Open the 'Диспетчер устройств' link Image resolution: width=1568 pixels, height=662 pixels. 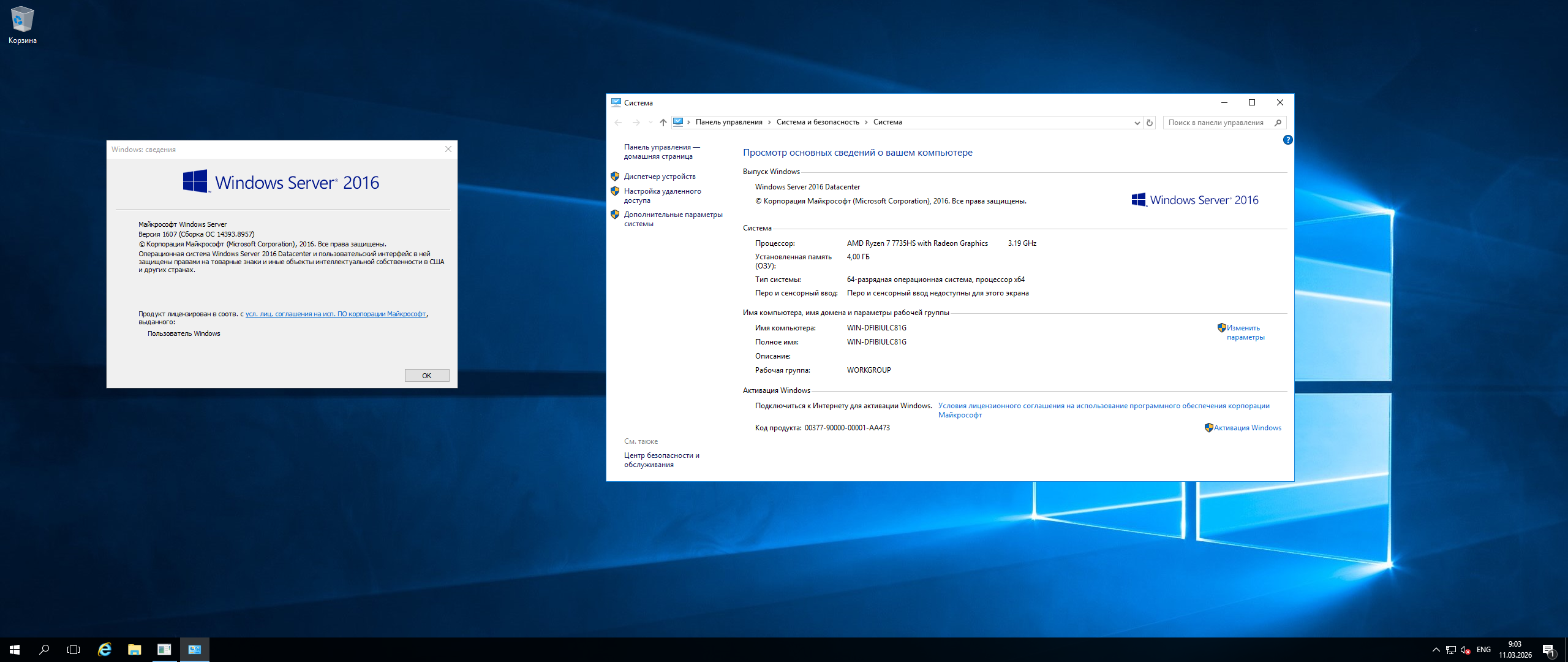660,177
